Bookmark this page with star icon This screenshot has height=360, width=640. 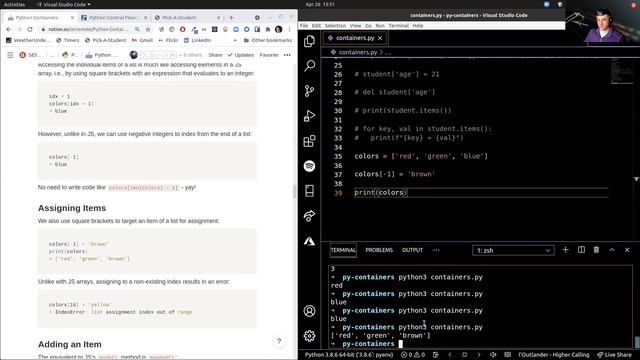pos(148,29)
